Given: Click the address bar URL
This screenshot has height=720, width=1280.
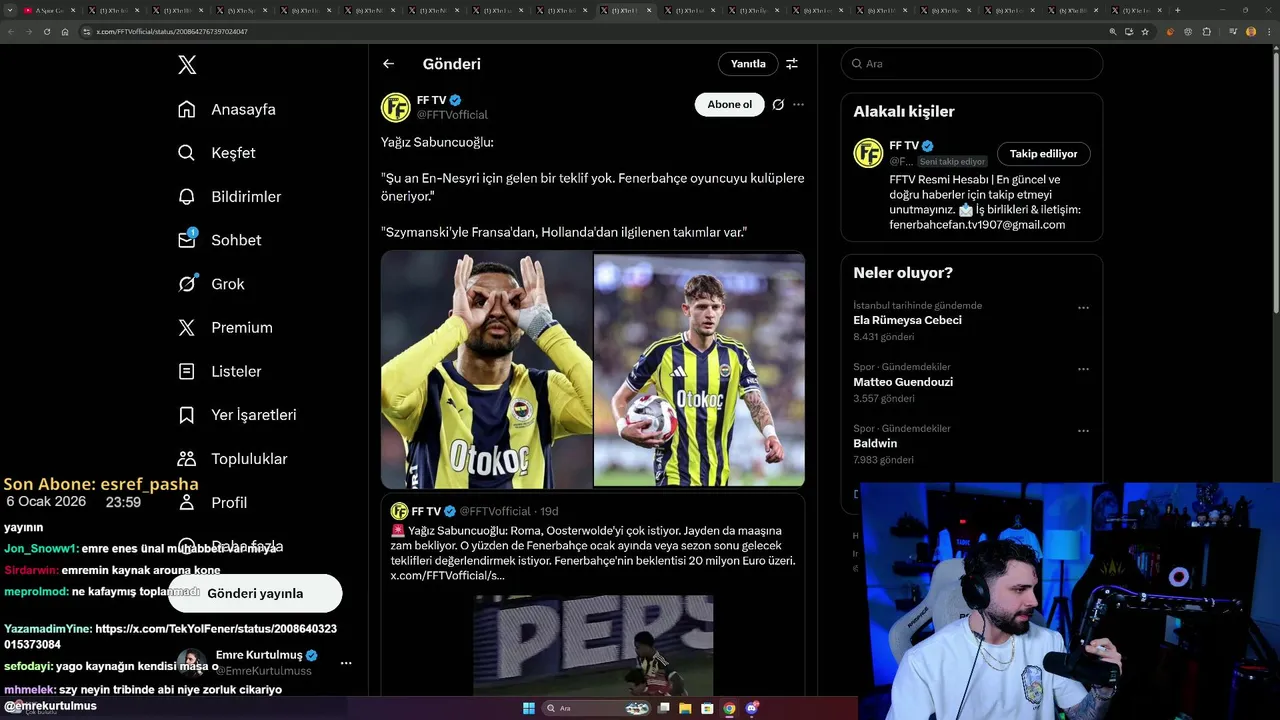Looking at the screenshot, I should (172, 32).
